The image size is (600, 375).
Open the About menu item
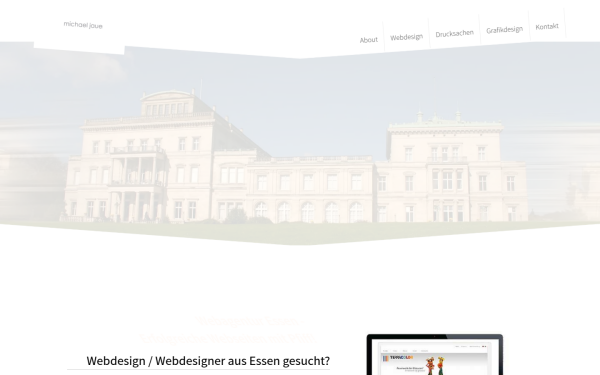pyautogui.click(x=368, y=40)
